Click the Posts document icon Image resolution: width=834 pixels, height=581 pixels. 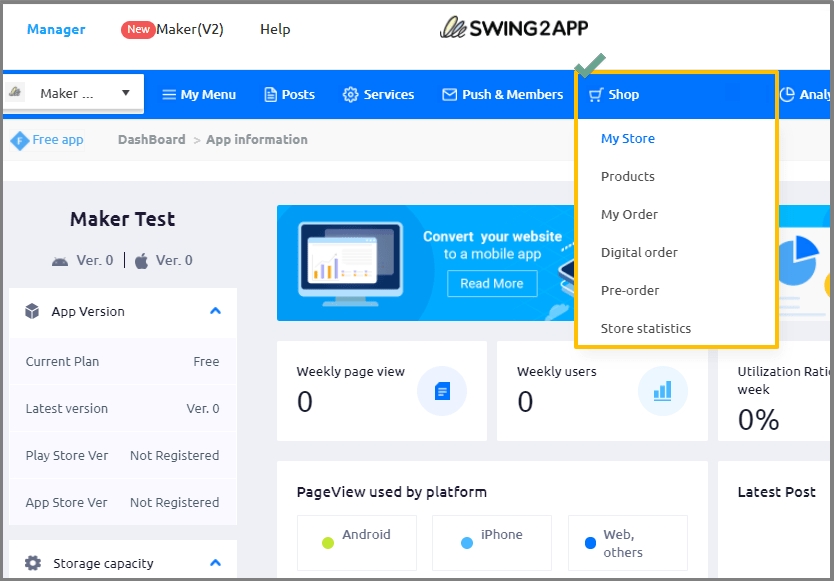[271, 95]
